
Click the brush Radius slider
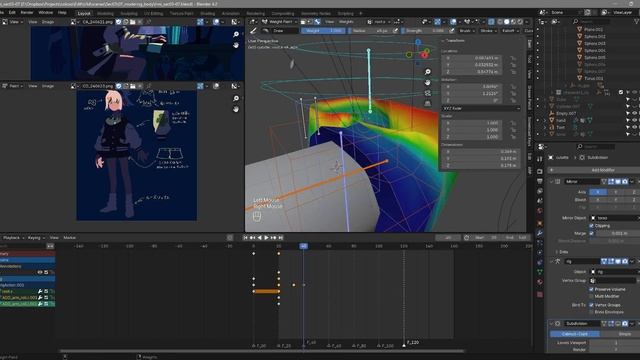(370, 31)
